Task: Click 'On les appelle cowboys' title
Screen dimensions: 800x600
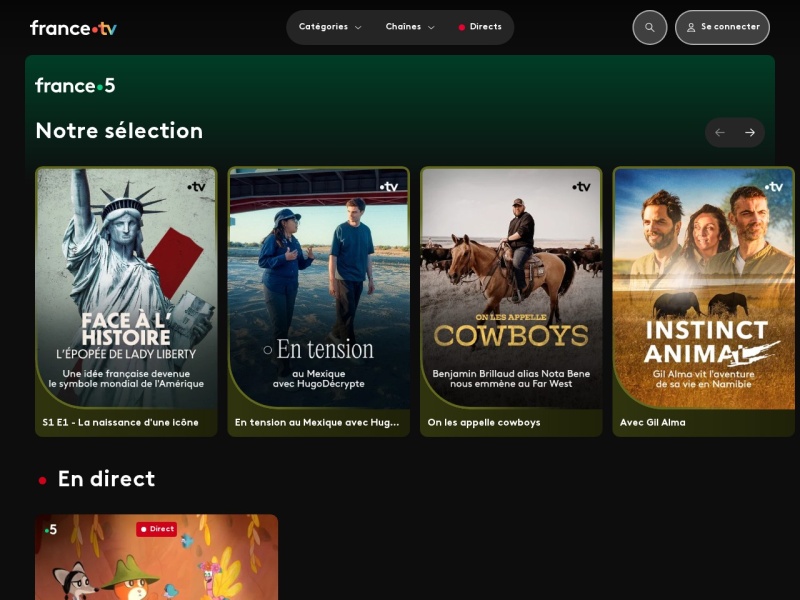Action: coord(484,422)
